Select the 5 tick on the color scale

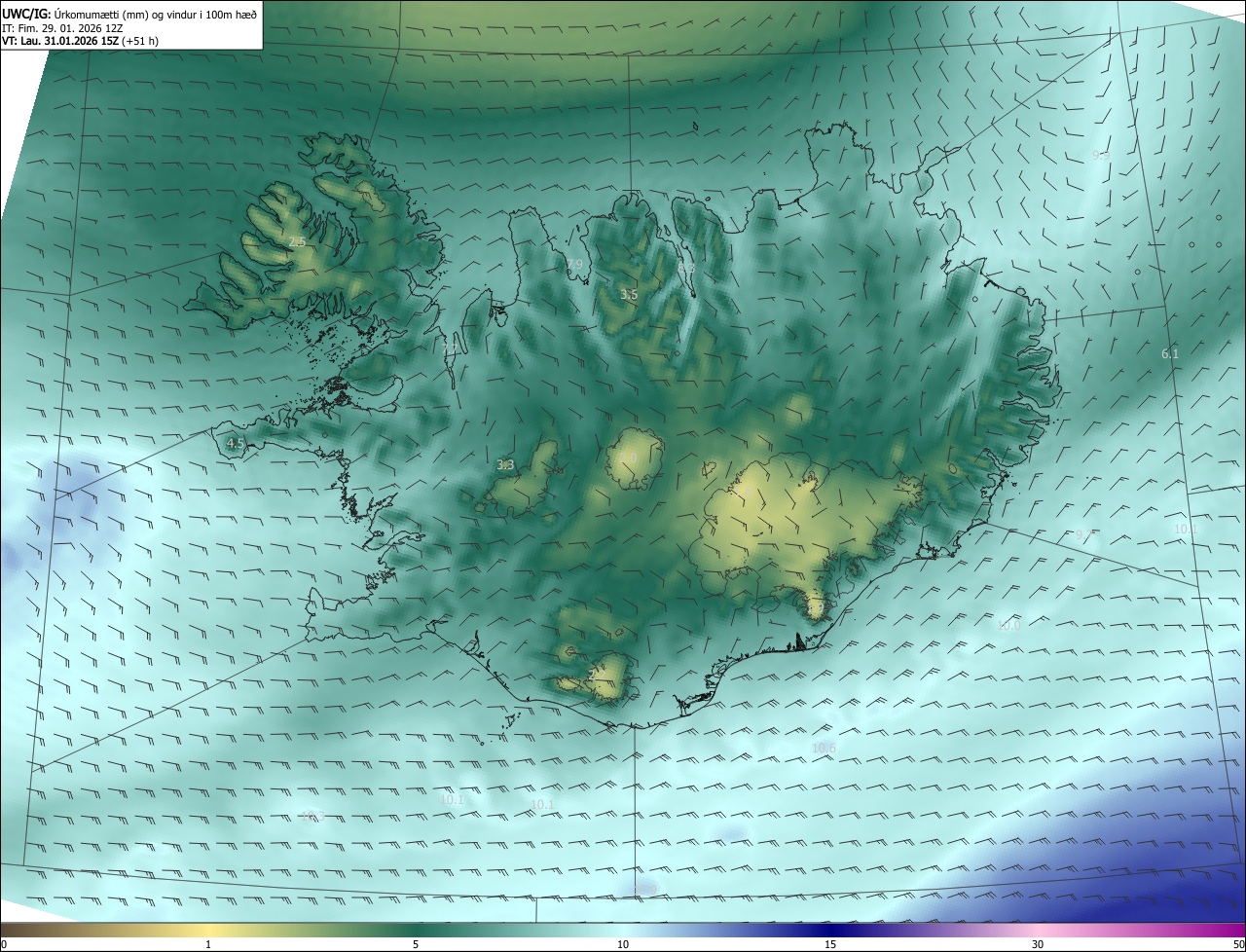coord(416,944)
